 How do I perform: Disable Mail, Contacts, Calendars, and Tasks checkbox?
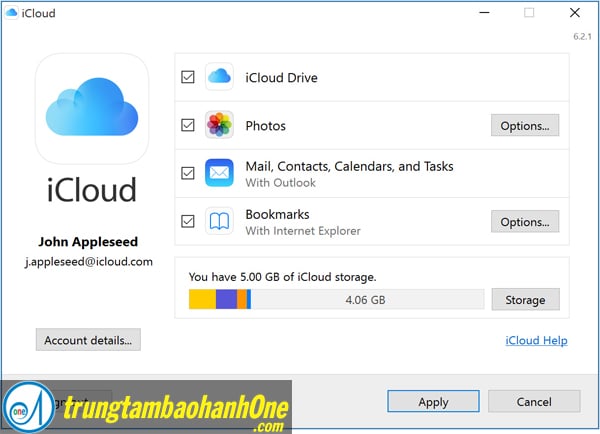[188, 173]
